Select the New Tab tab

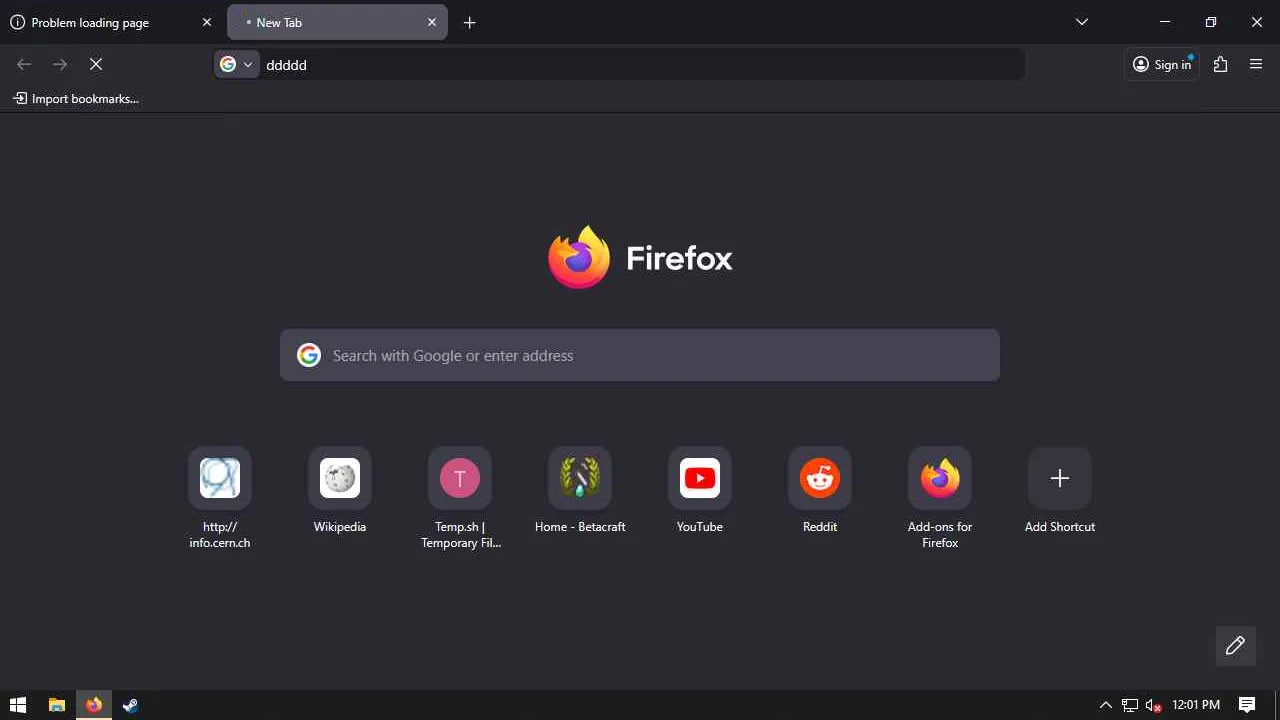(x=337, y=22)
